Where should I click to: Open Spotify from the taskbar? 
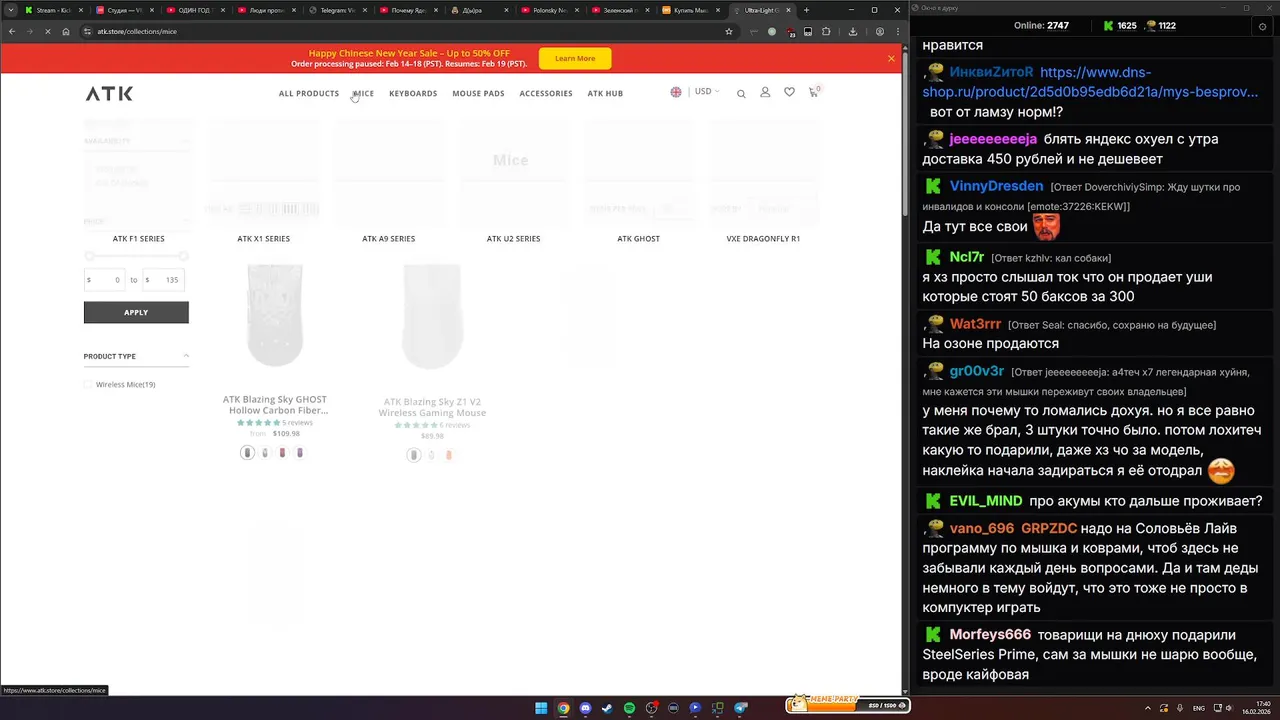pyautogui.click(x=629, y=708)
